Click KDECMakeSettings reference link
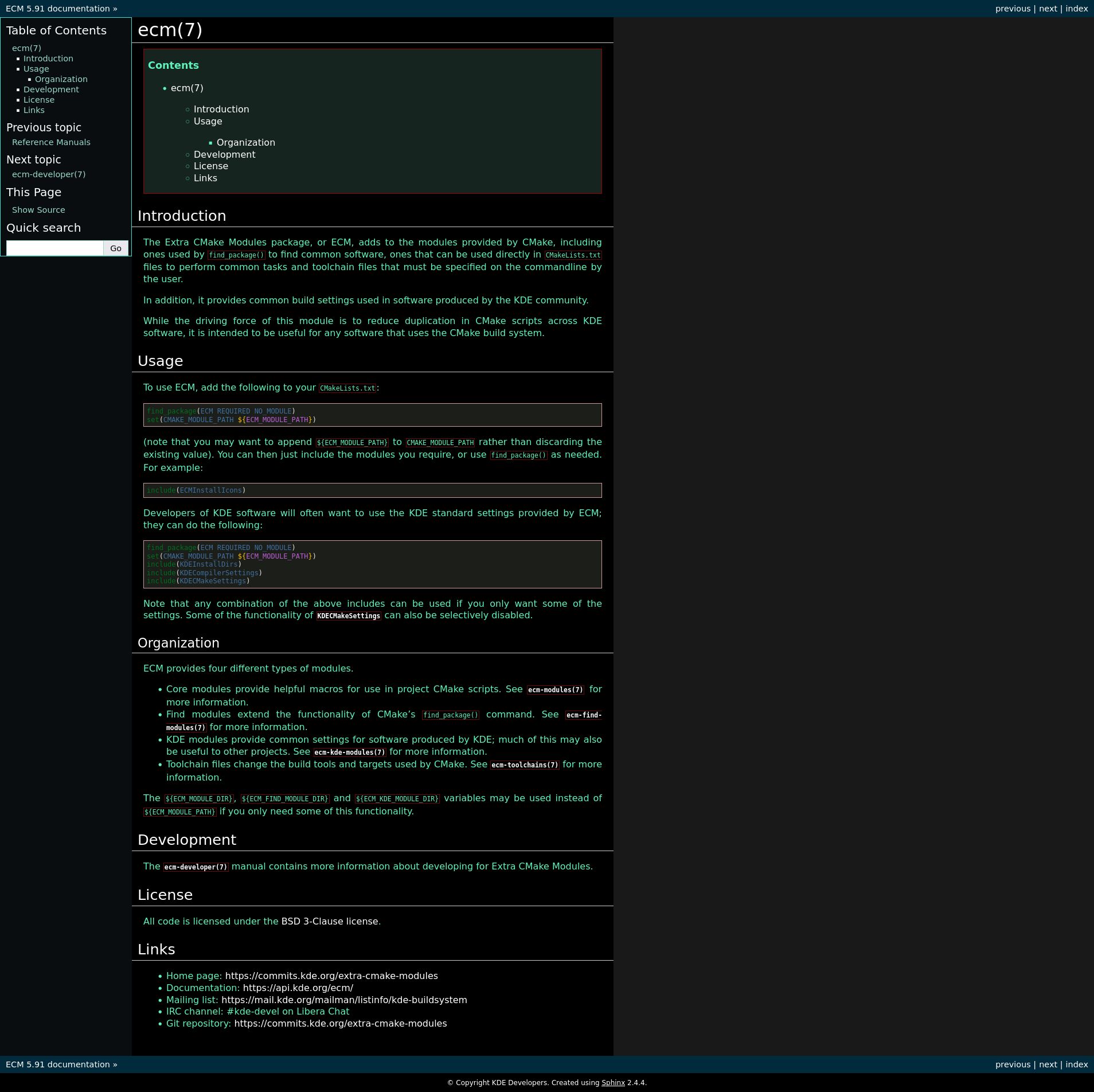Screen dimensions: 1094x1092 click(x=349, y=616)
